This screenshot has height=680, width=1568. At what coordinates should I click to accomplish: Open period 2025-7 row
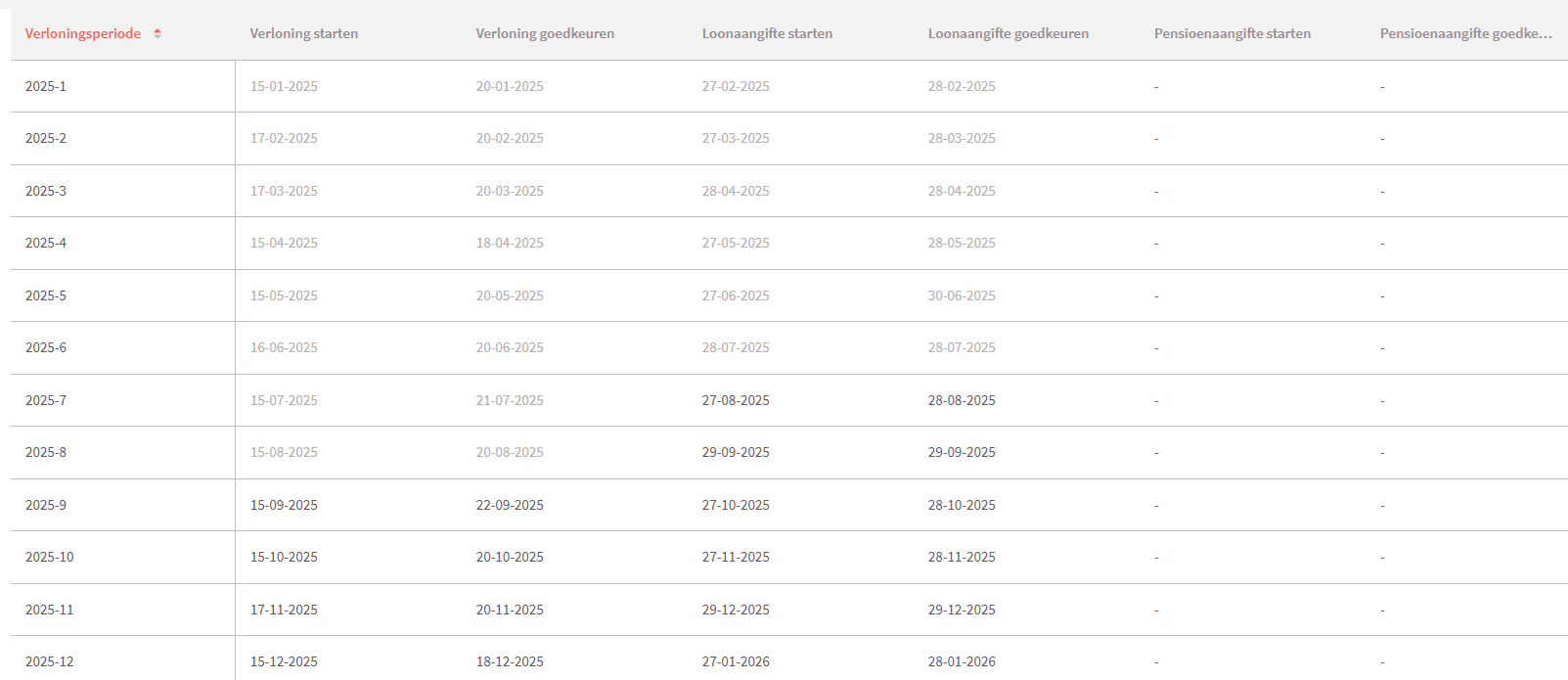[x=46, y=400]
